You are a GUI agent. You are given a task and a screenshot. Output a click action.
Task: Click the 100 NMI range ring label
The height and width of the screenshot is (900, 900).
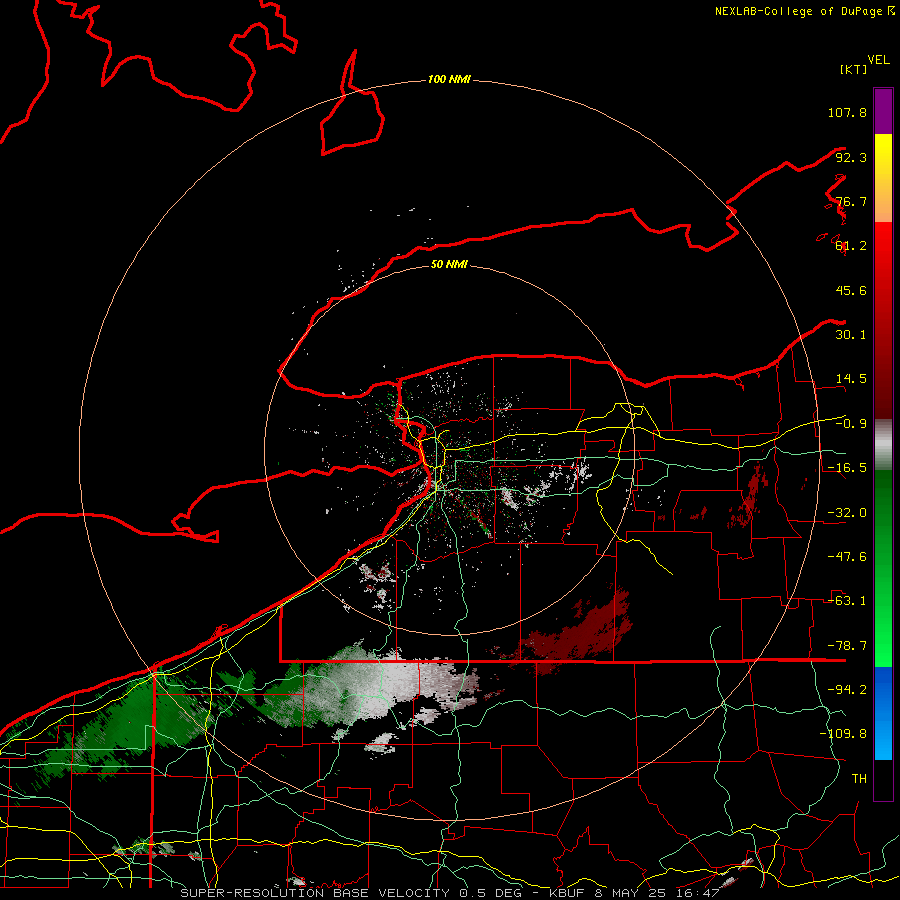pyautogui.click(x=449, y=79)
